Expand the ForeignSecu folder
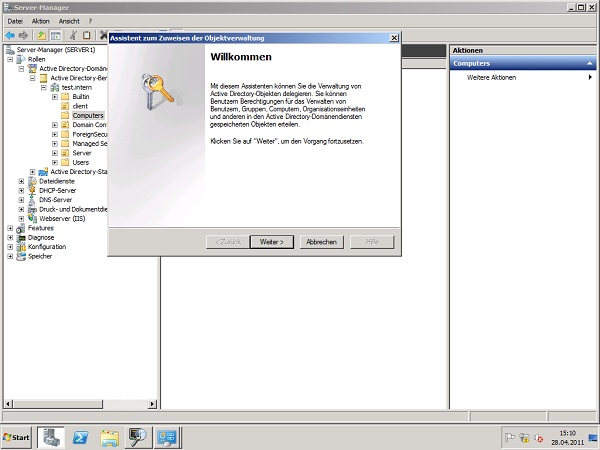 55,134
